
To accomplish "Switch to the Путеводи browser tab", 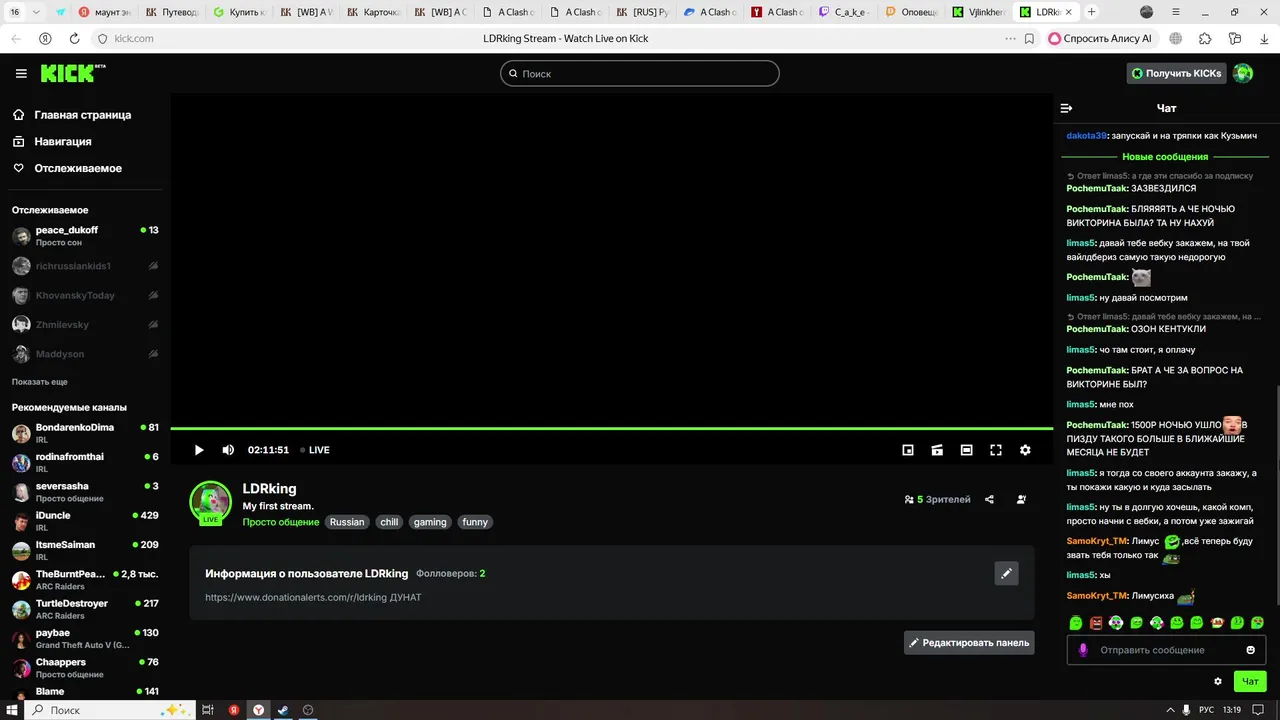I will (x=173, y=12).
